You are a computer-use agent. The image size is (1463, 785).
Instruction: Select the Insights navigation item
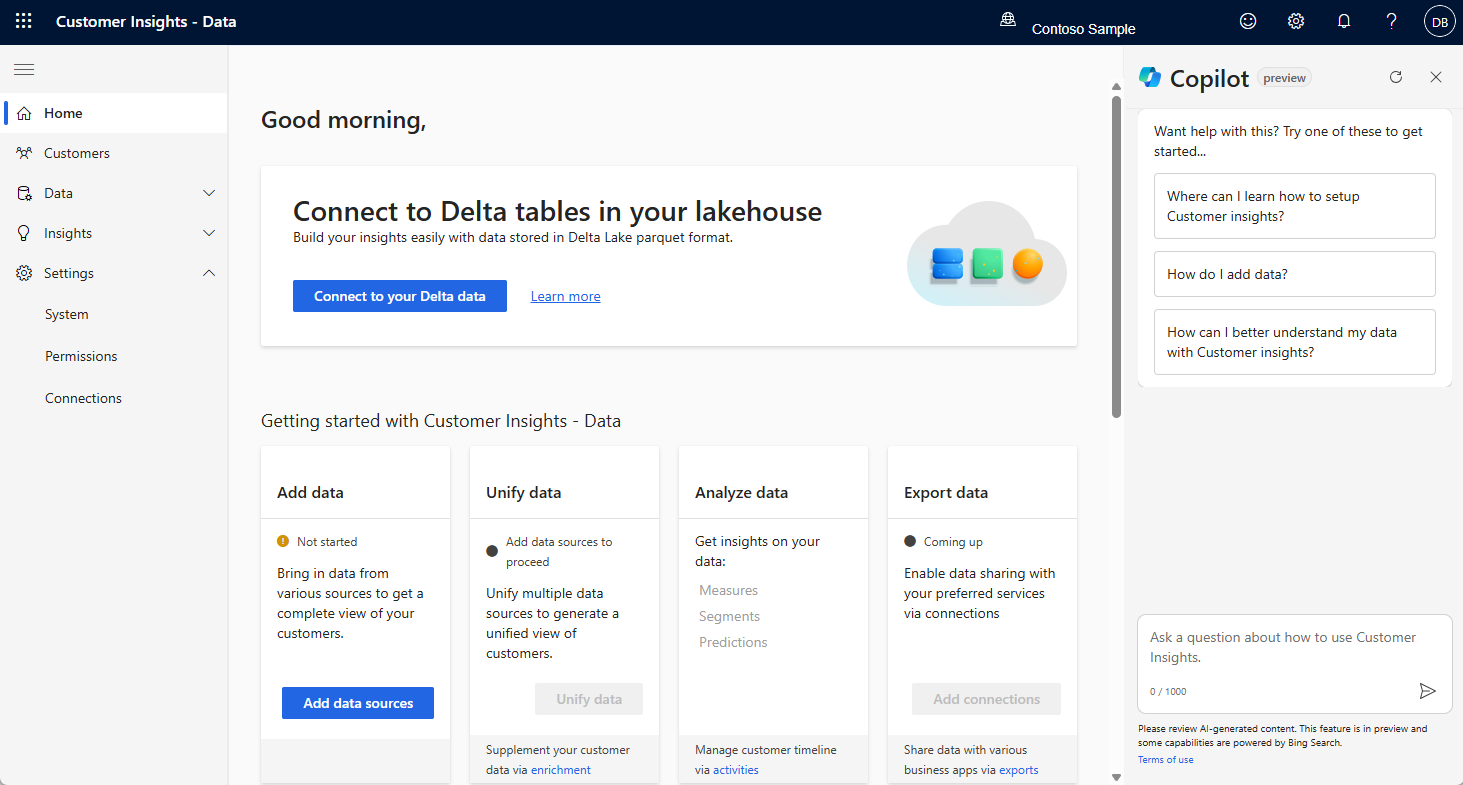pyautogui.click(x=116, y=233)
